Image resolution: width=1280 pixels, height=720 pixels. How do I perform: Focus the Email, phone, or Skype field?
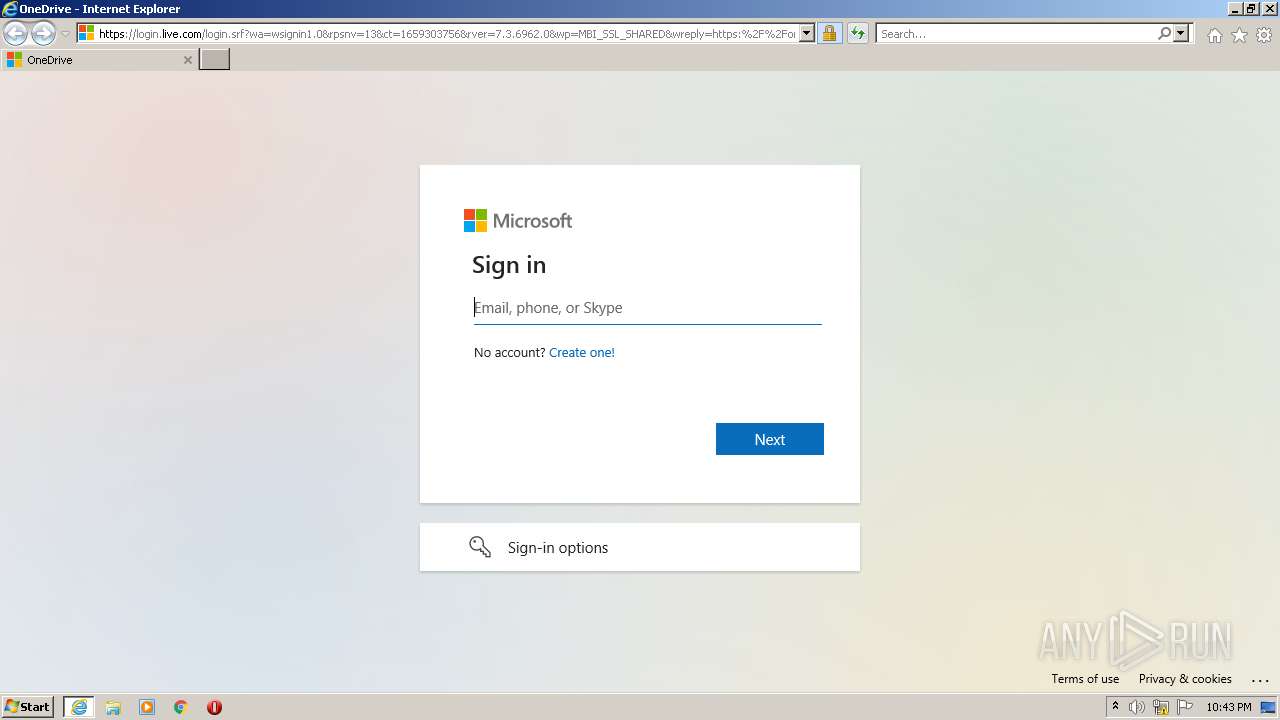[647, 308]
